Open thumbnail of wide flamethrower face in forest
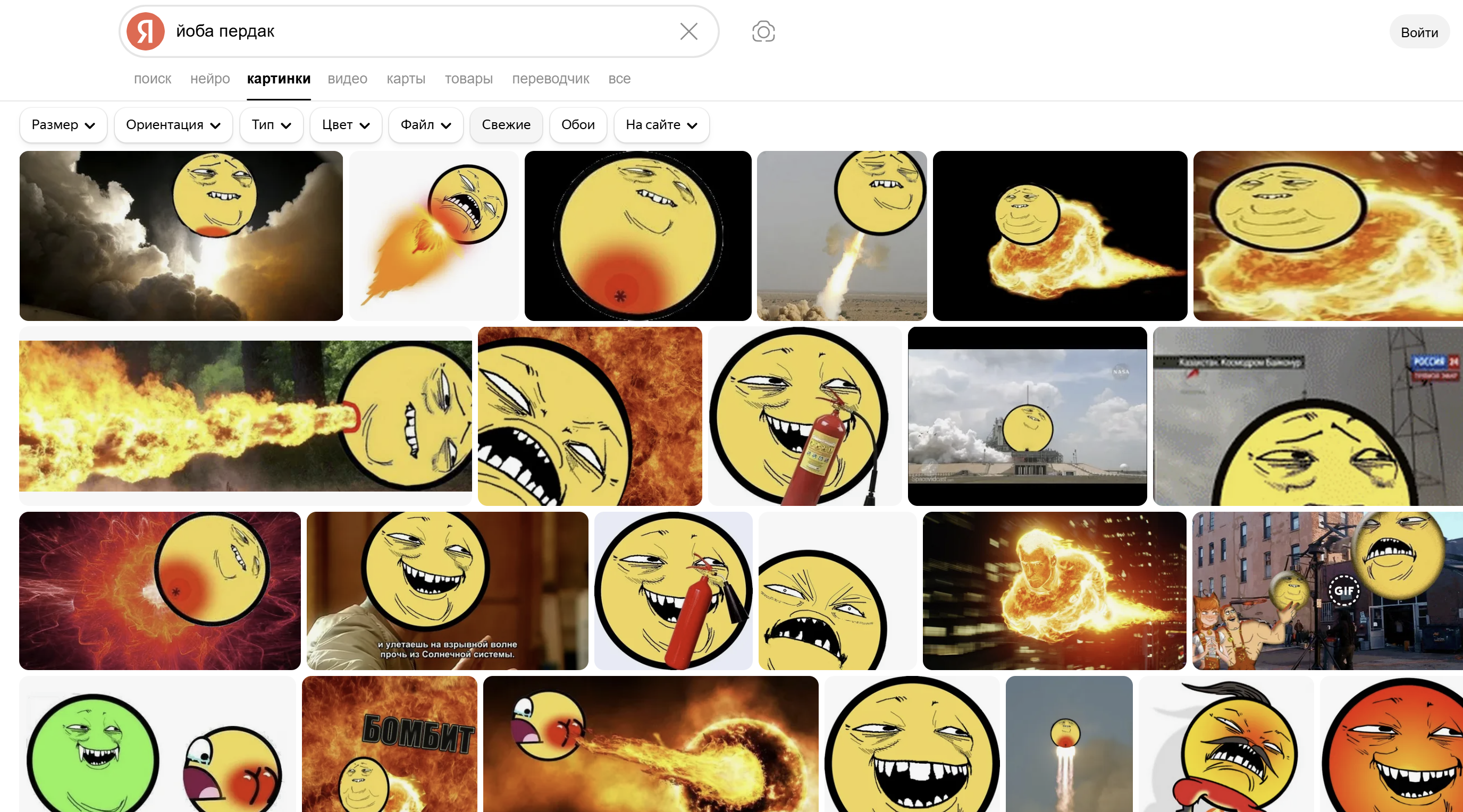Viewport: 1463px width, 812px height. 246,416
